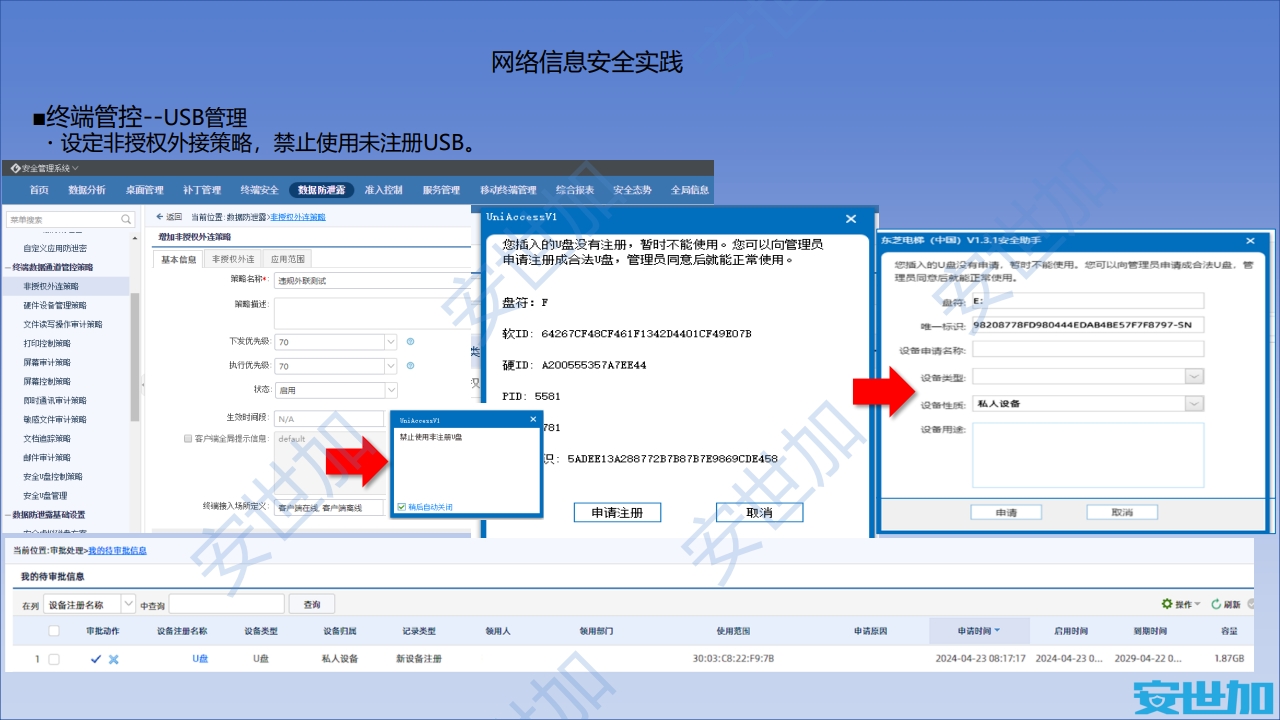Toggle 稍后自动关闭 checkbox in popup
Viewport: 1280px width, 720px height.
(401, 507)
